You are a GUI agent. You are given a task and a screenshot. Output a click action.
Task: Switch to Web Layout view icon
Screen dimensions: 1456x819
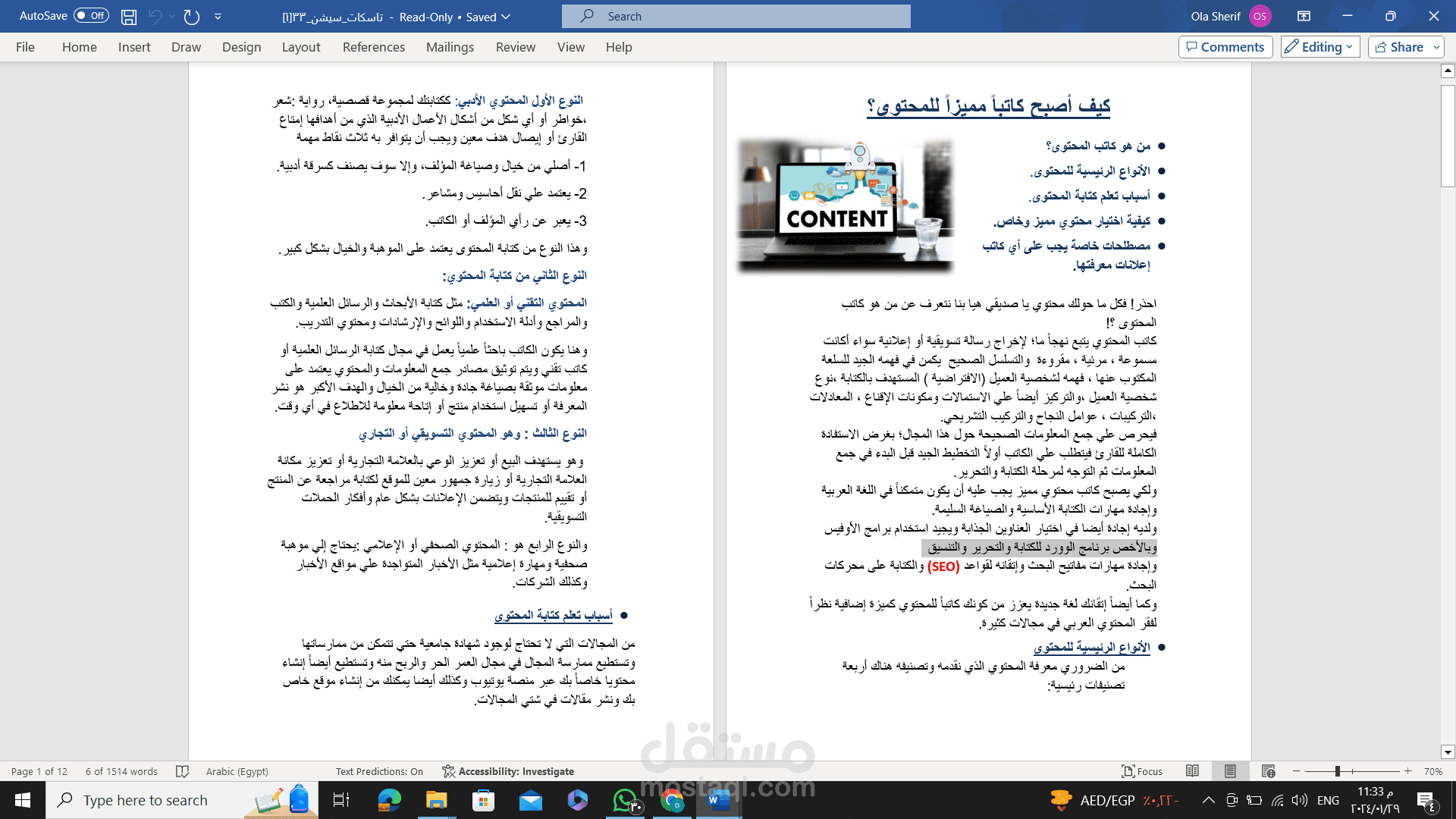[x=1268, y=771]
